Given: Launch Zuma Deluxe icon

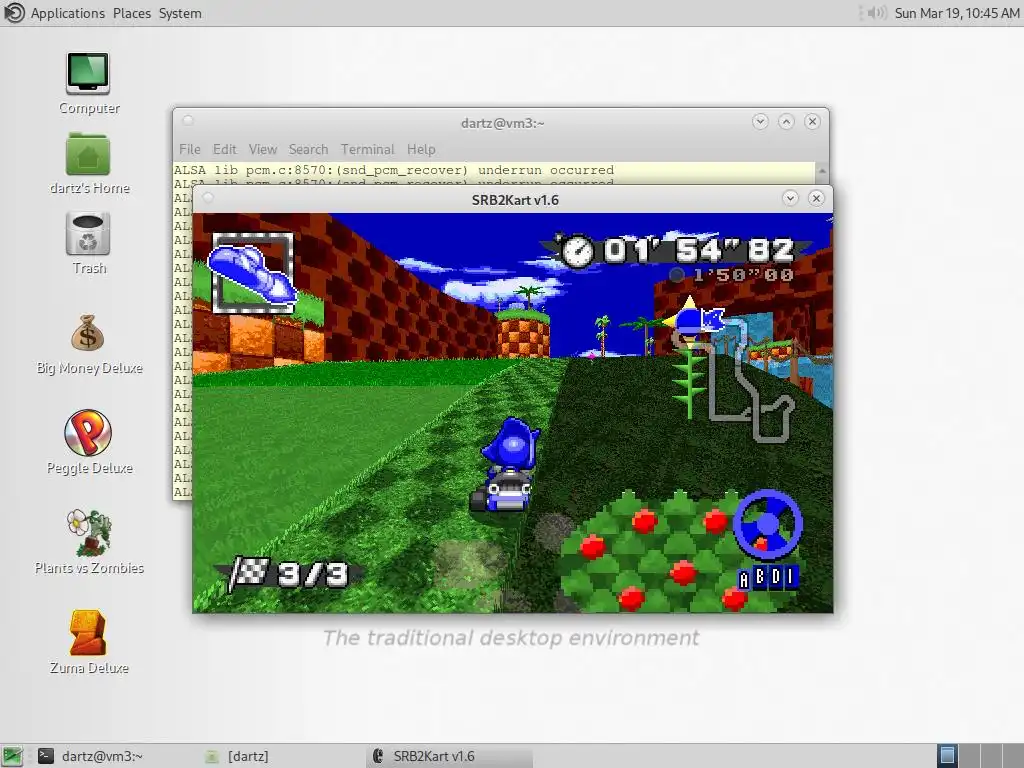Looking at the screenshot, I should pos(88,632).
